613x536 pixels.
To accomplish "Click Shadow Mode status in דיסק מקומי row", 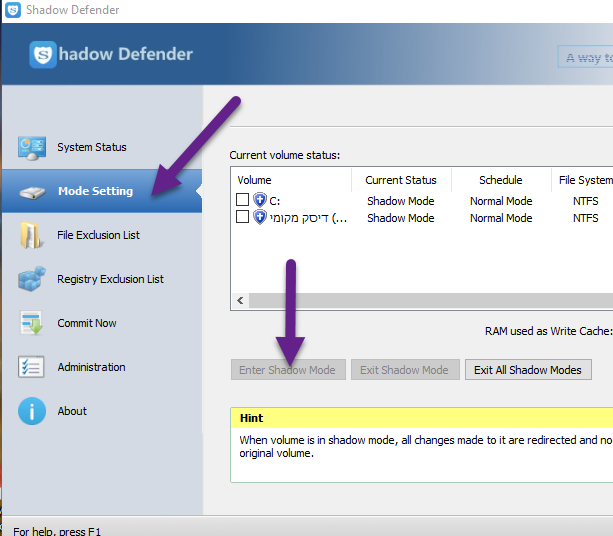I will [401, 218].
